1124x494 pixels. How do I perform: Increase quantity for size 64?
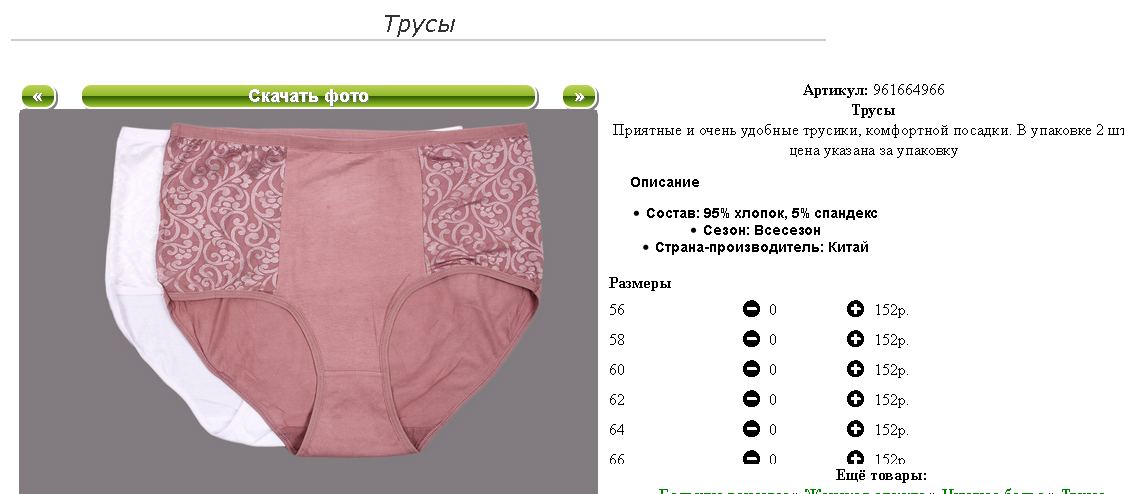coord(855,429)
